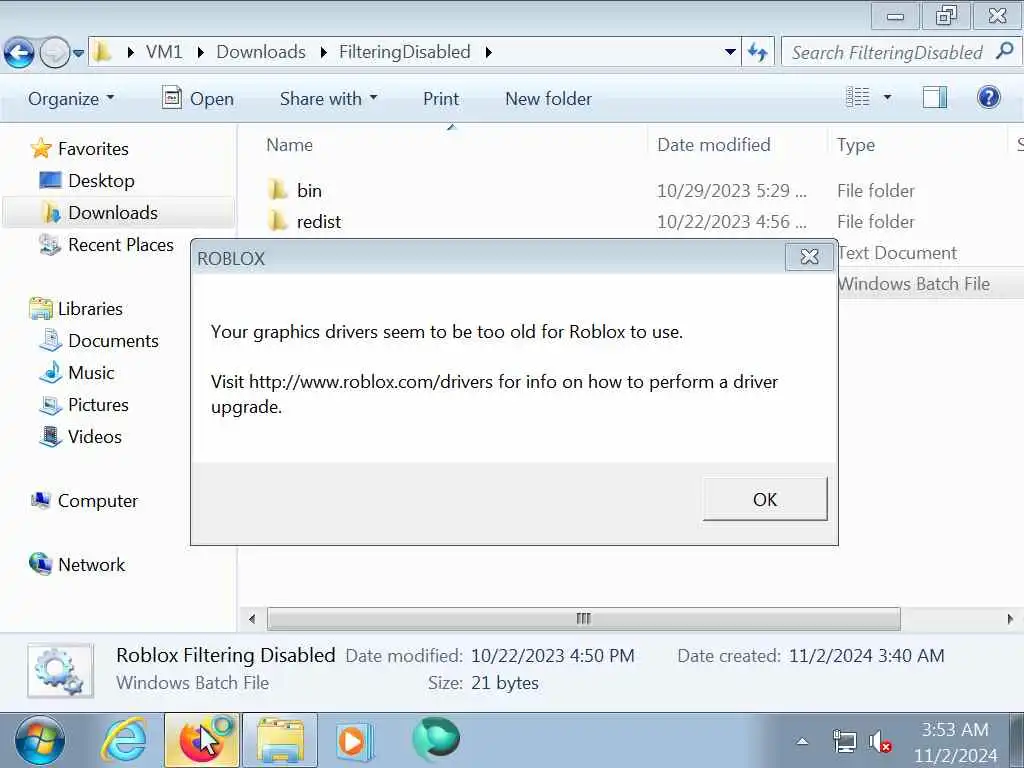This screenshot has height=768, width=1024.
Task: Click Windows Batch File type cell
Action: click(x=914, y=283)
